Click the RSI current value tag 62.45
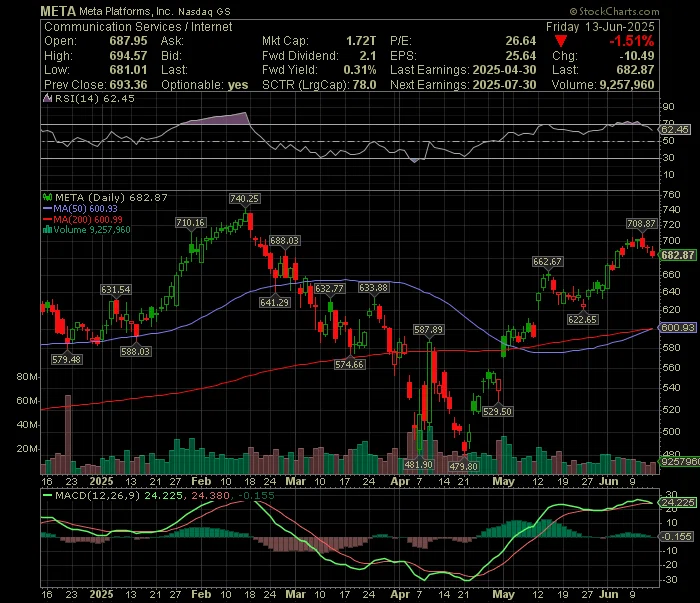This screenshot has height=603, width=700. click(675, 130)
